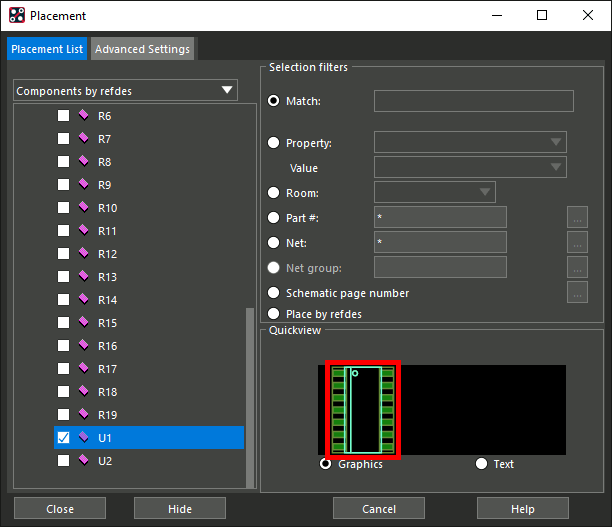This screenshot has width=612, height=527.
Task: Click into the Part # text field
Action: tap(440, 217)
